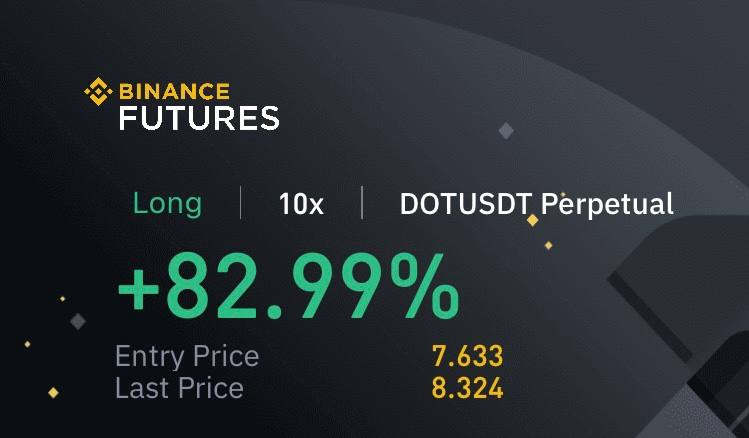This screenshot has width=749, height=438.
Task: Click the DOTUSDT Perpetual contract name
Action: (536, 204)
